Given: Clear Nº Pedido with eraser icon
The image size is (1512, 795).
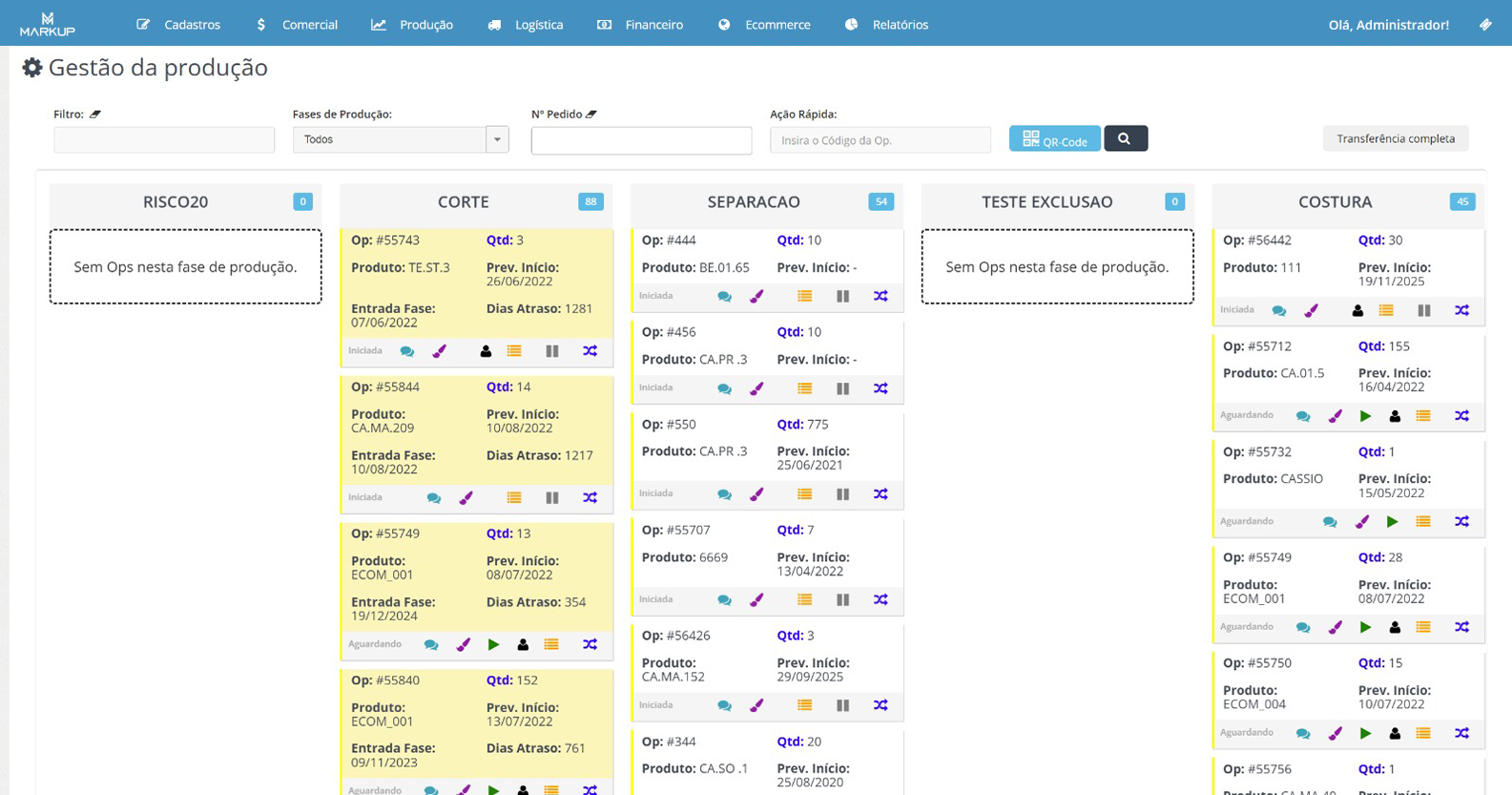Looking at the screenshot, I should pyautogui.click(x=591, y=114).
